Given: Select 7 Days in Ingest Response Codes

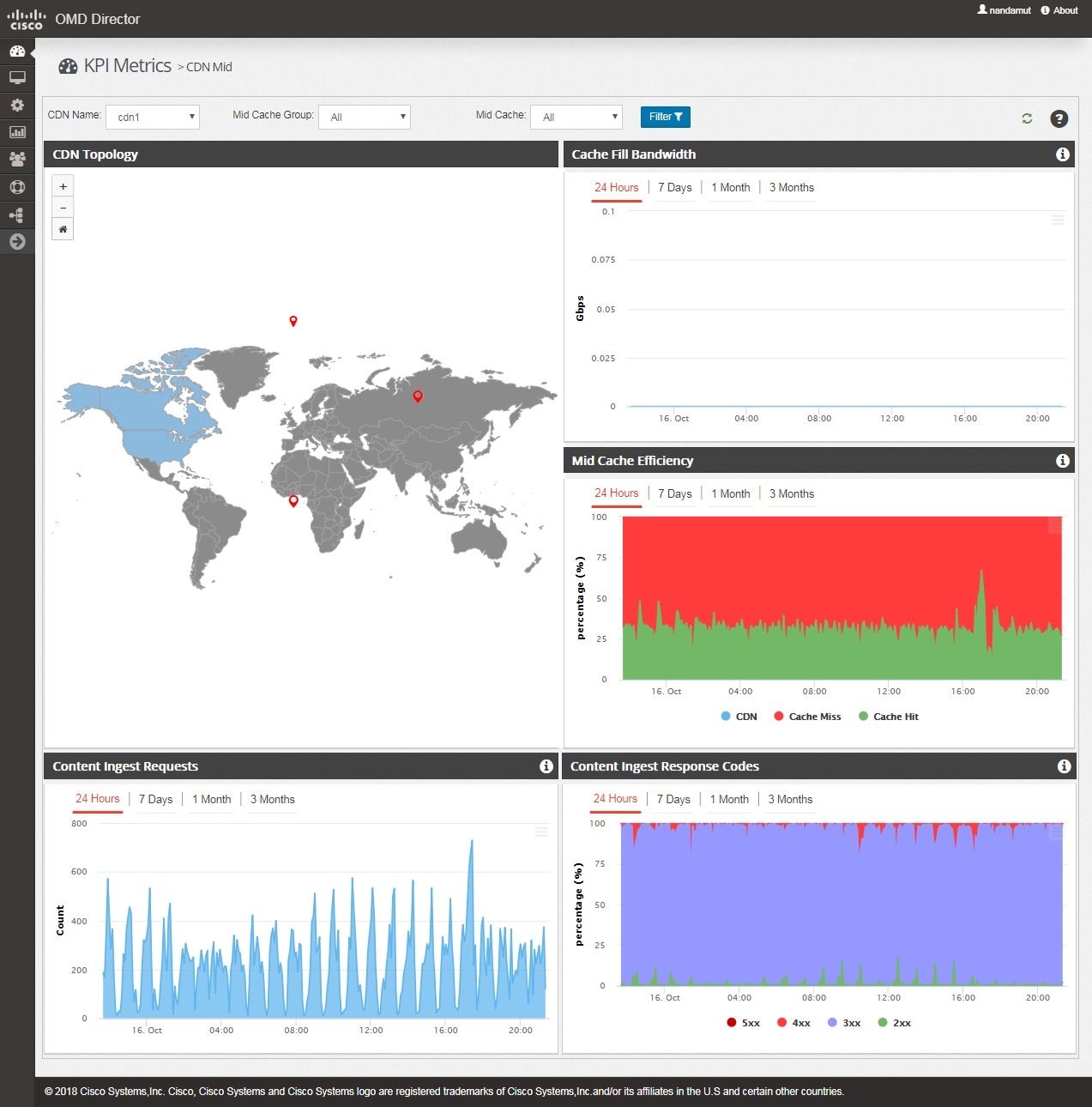Looking at the screenshot, I should tap(673, 799).
